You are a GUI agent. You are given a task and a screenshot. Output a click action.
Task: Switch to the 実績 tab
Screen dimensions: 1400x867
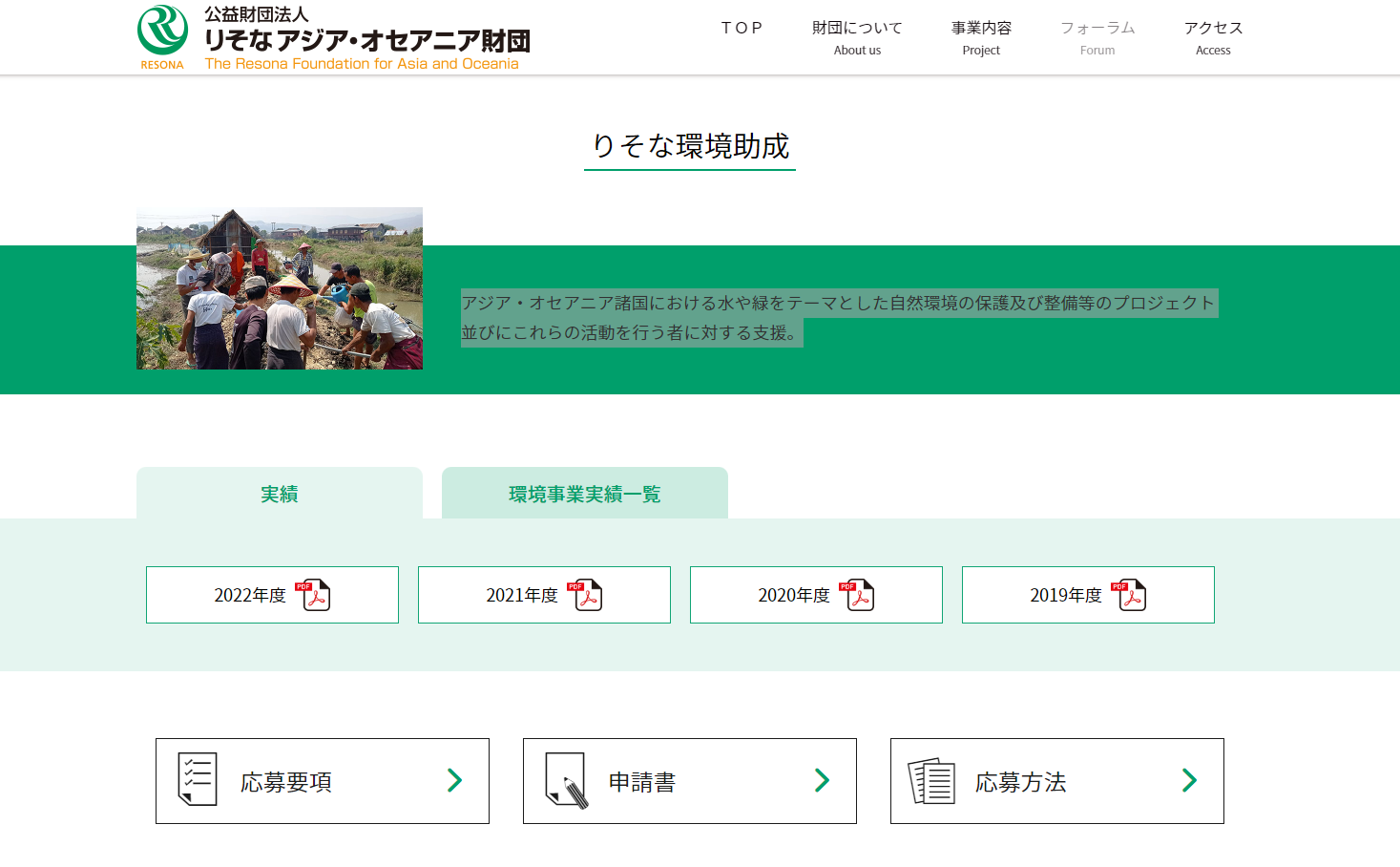pos(280,494)
